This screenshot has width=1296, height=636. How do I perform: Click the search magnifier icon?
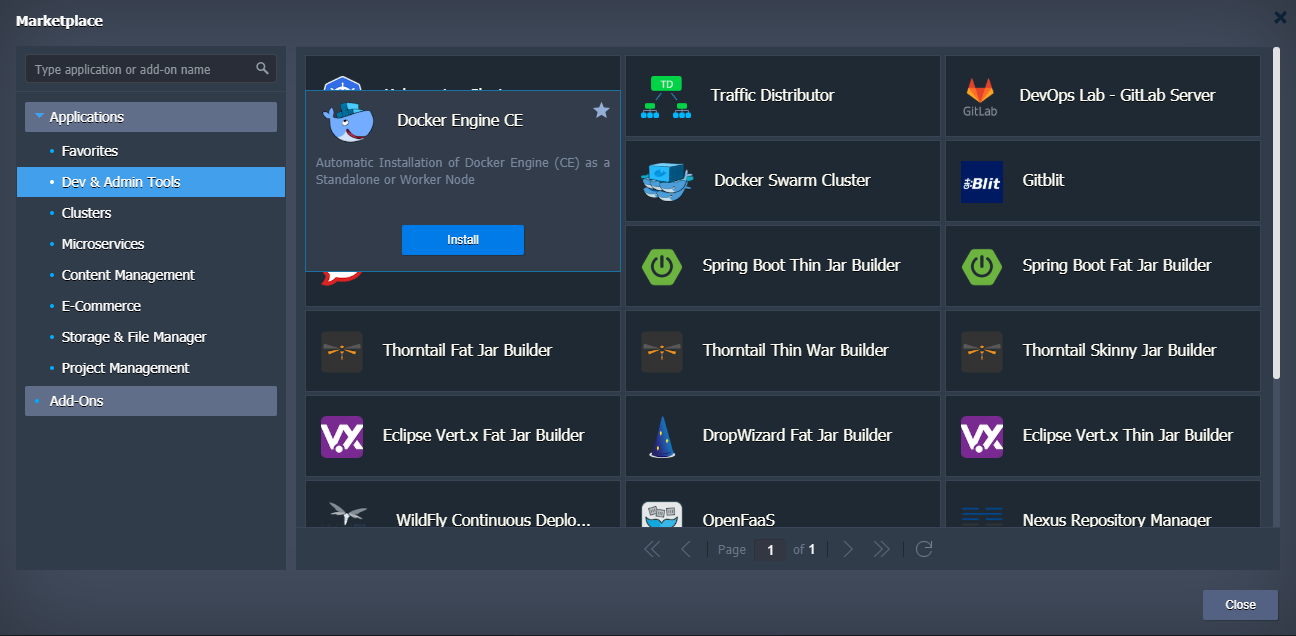pyautogui.click(x=262, y=69)
